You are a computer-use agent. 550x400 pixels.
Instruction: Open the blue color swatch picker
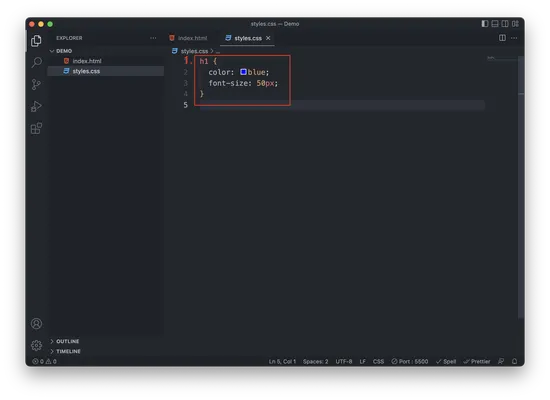[243, 72]
